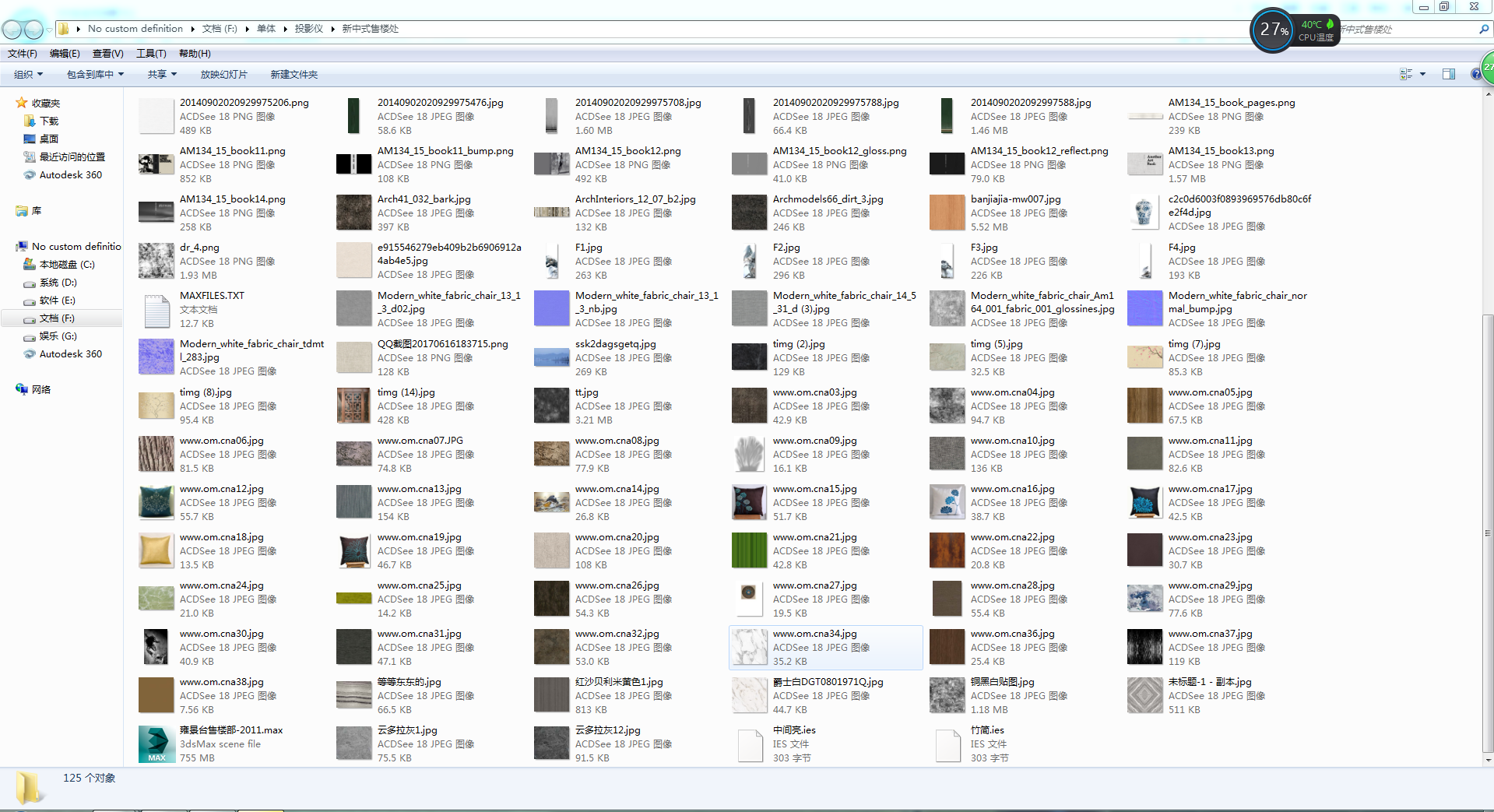1494x812 pixels.
Task: Select Autodesk 360 under favorites
Action: coord(70,175)
